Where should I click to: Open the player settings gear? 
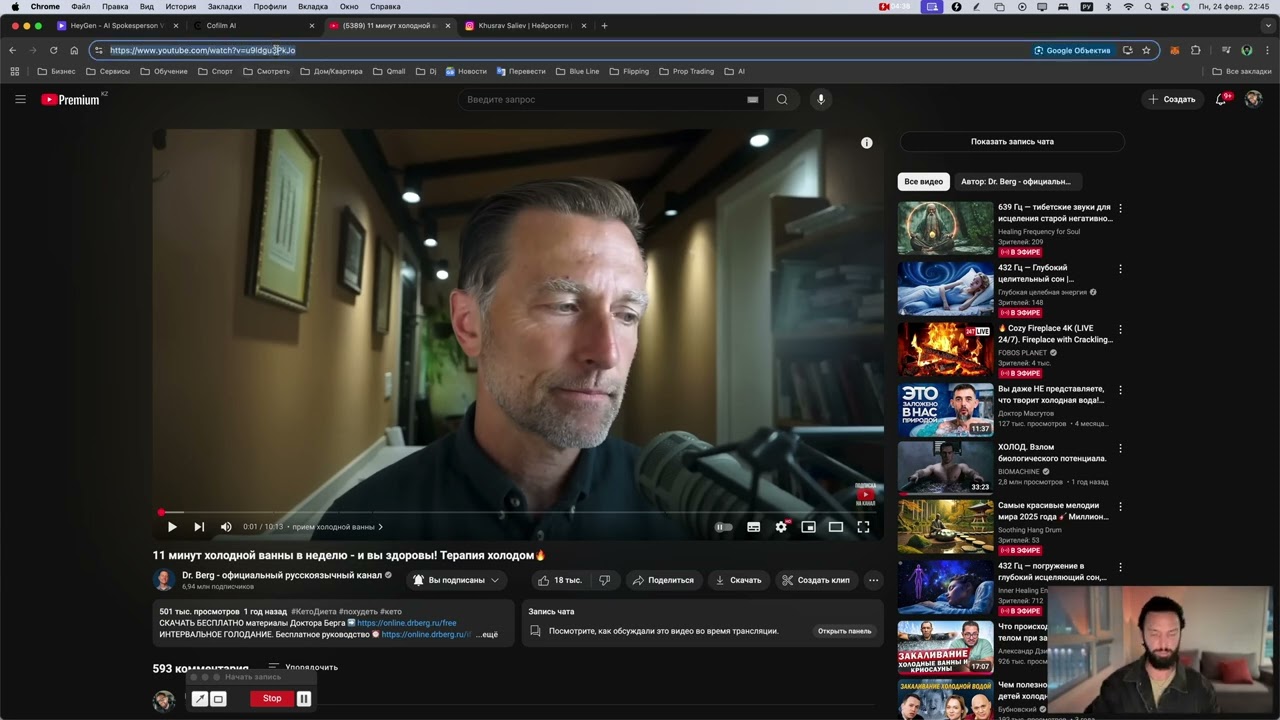click(781, 527)
